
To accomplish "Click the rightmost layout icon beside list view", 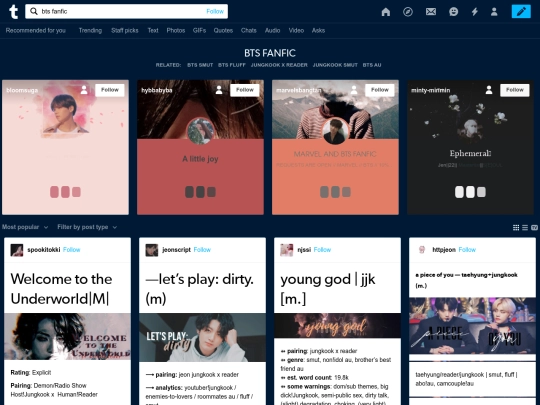I will [534, 227].
